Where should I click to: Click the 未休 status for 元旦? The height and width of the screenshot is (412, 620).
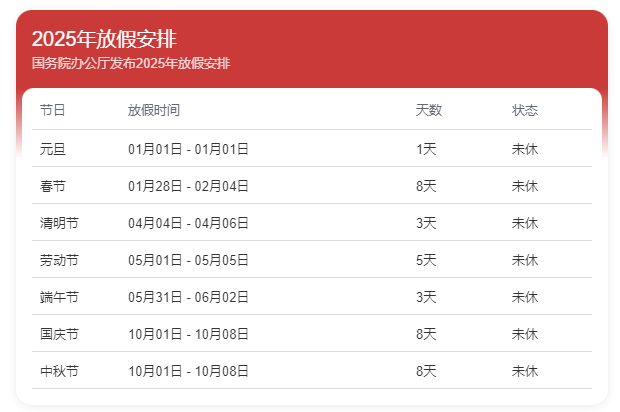click(x=525, y=149)
